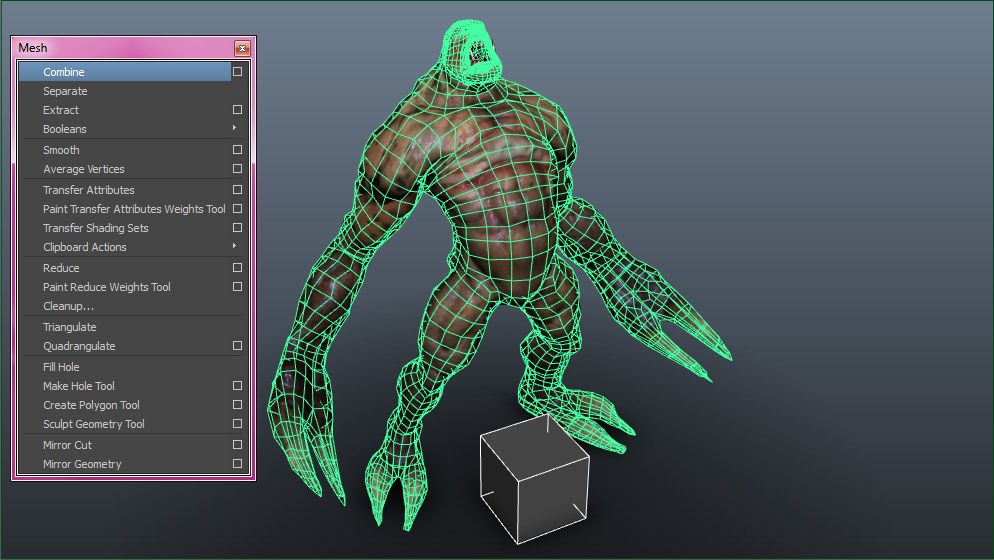The image size is (994, 560).
Task: Activate the Create Polygon Tool
Action: (x=91, y=405)
